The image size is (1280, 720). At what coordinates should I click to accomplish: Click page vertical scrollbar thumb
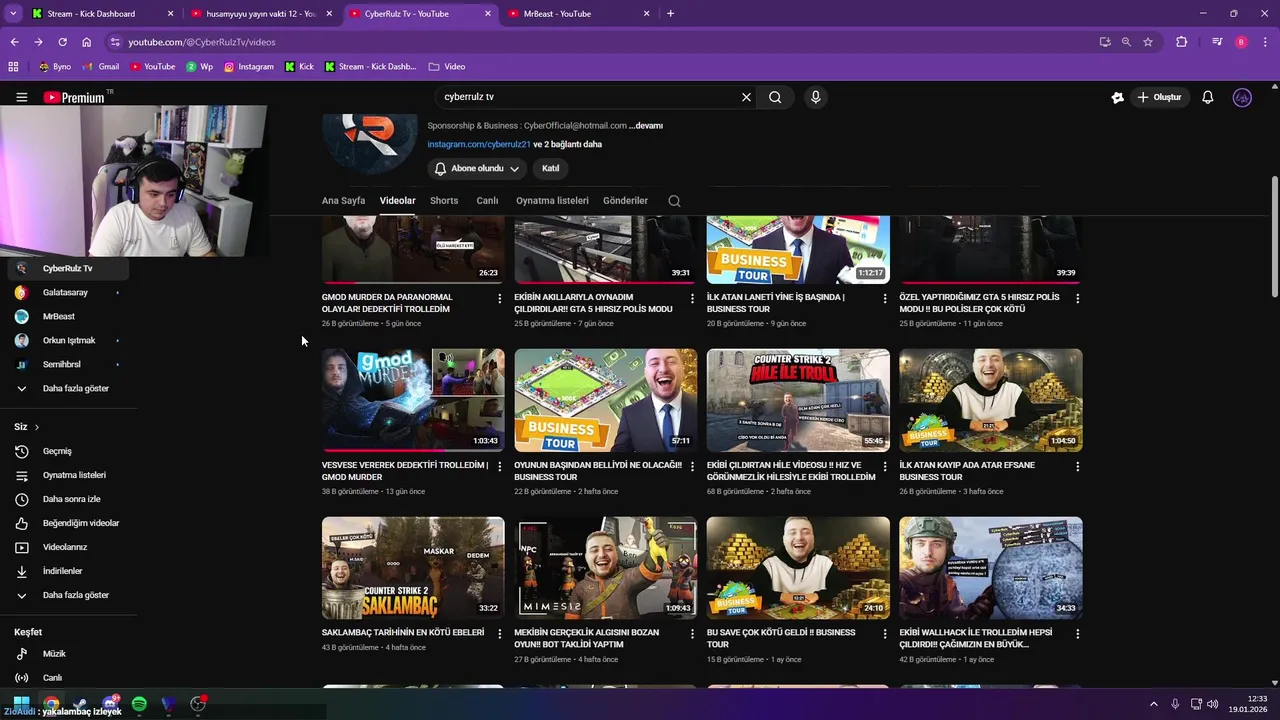point(1274,237)
